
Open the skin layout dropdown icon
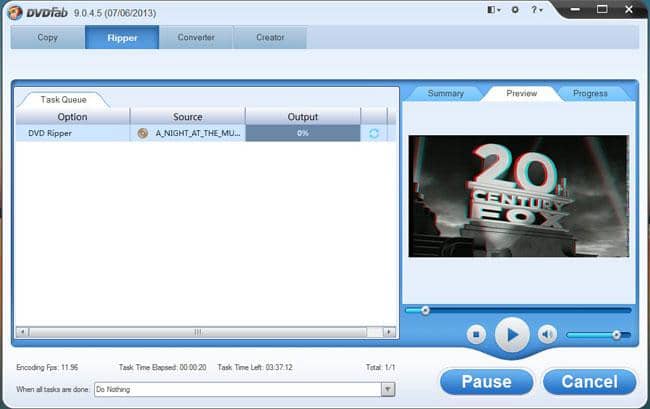493,10
